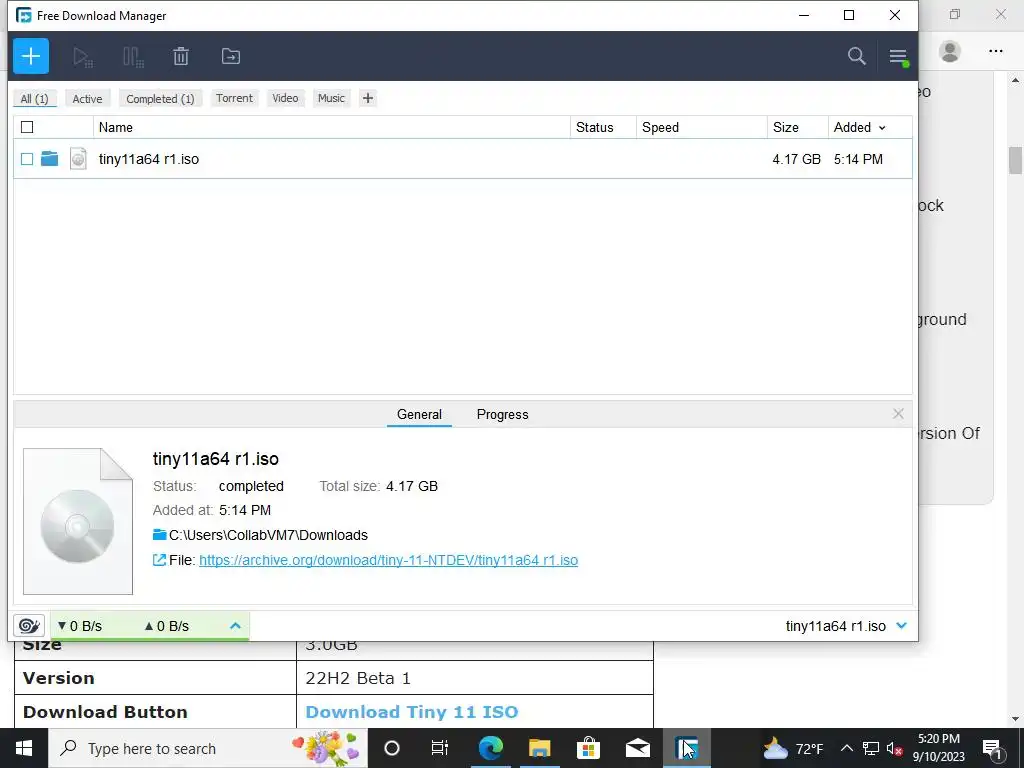The width and height of the screenshot is (1024, 768).
Task: Open File Explorer from the taskbar
Action: [539, 748]
